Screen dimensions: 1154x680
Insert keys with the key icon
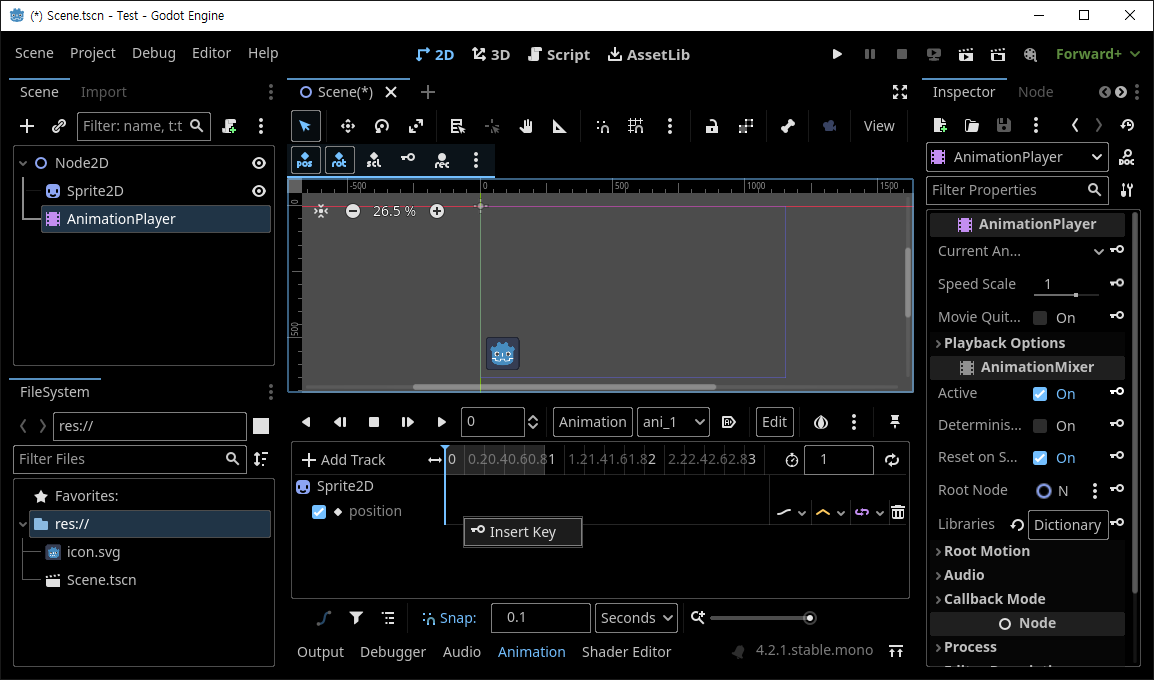pos(408,158)
